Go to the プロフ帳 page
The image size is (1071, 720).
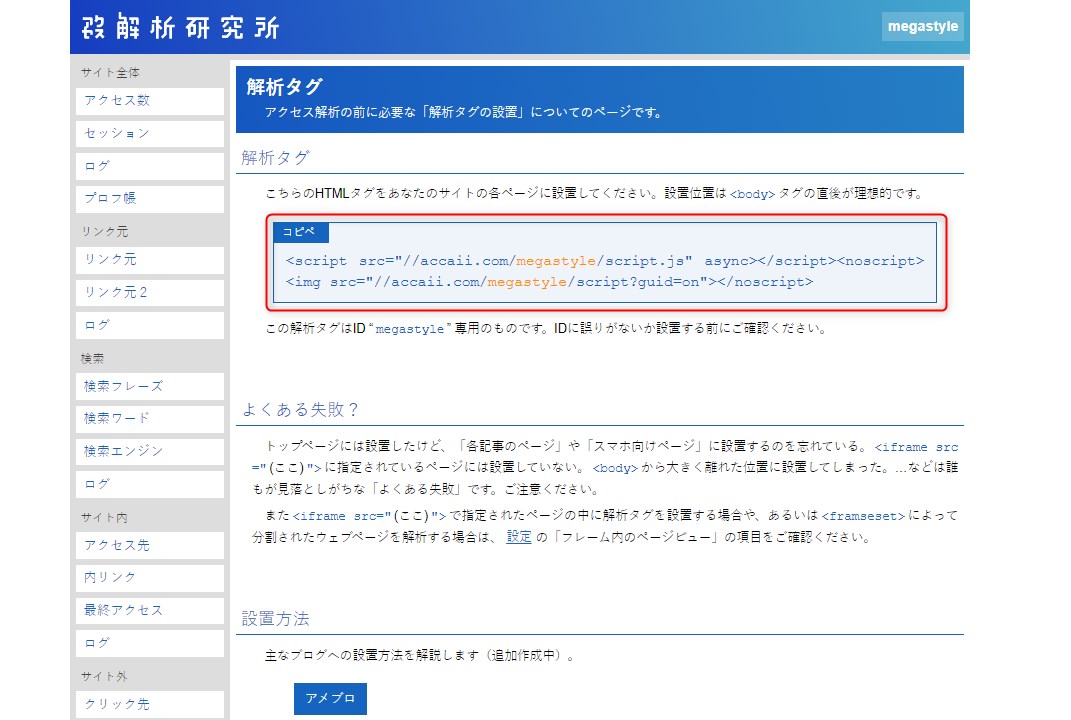click(x=150, y=199)
